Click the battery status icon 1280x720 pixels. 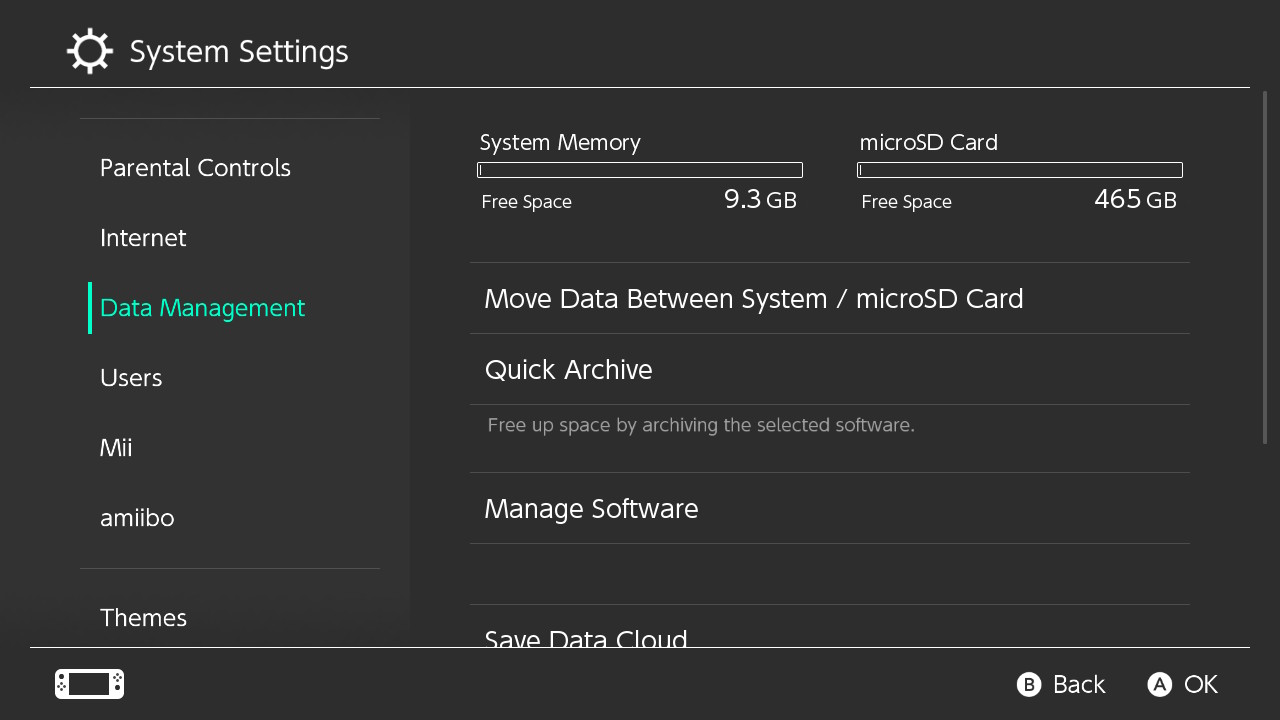coord(88,683)
